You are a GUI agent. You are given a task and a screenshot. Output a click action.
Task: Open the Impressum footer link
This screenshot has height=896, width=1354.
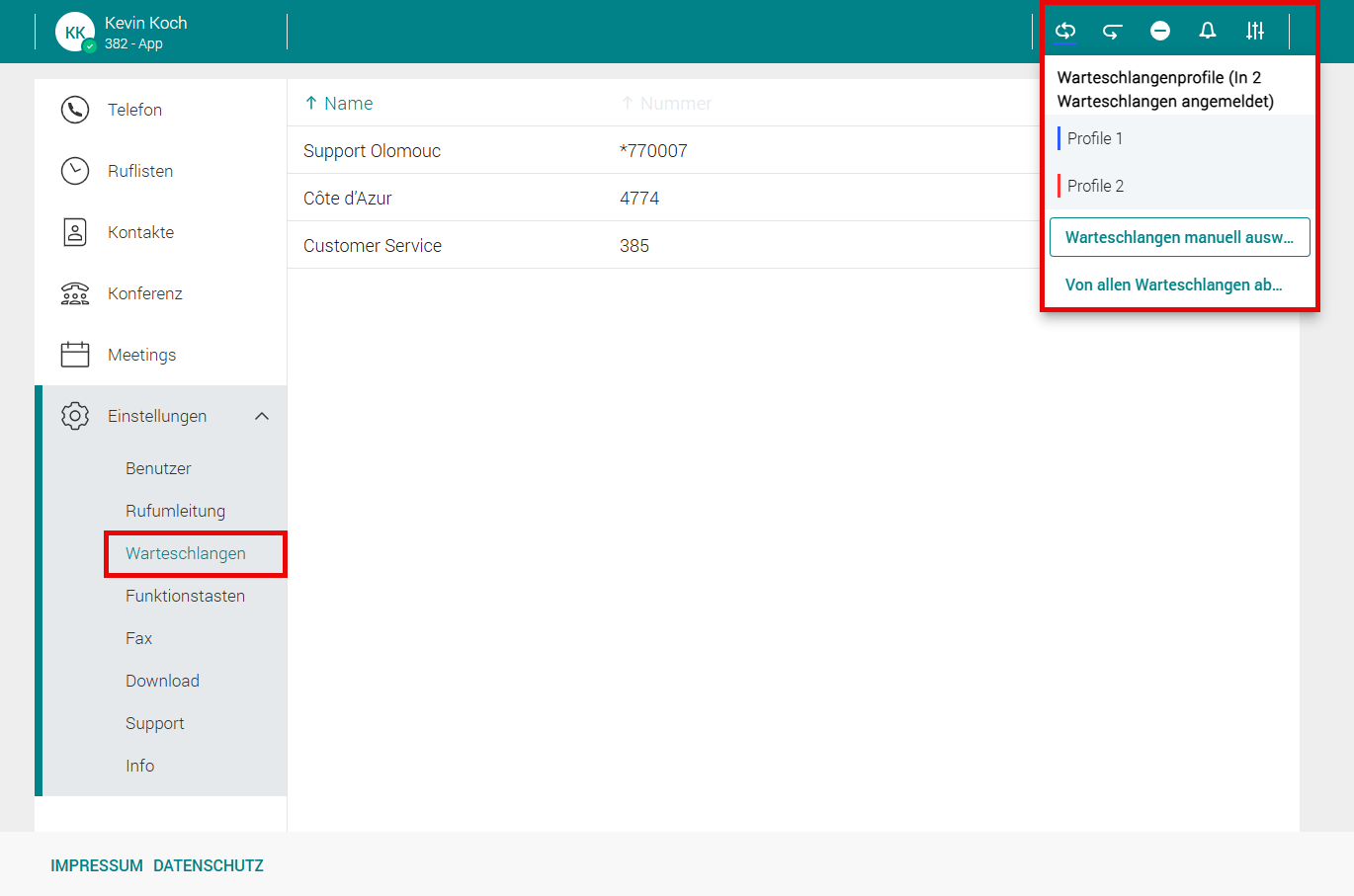coord(97,865)
